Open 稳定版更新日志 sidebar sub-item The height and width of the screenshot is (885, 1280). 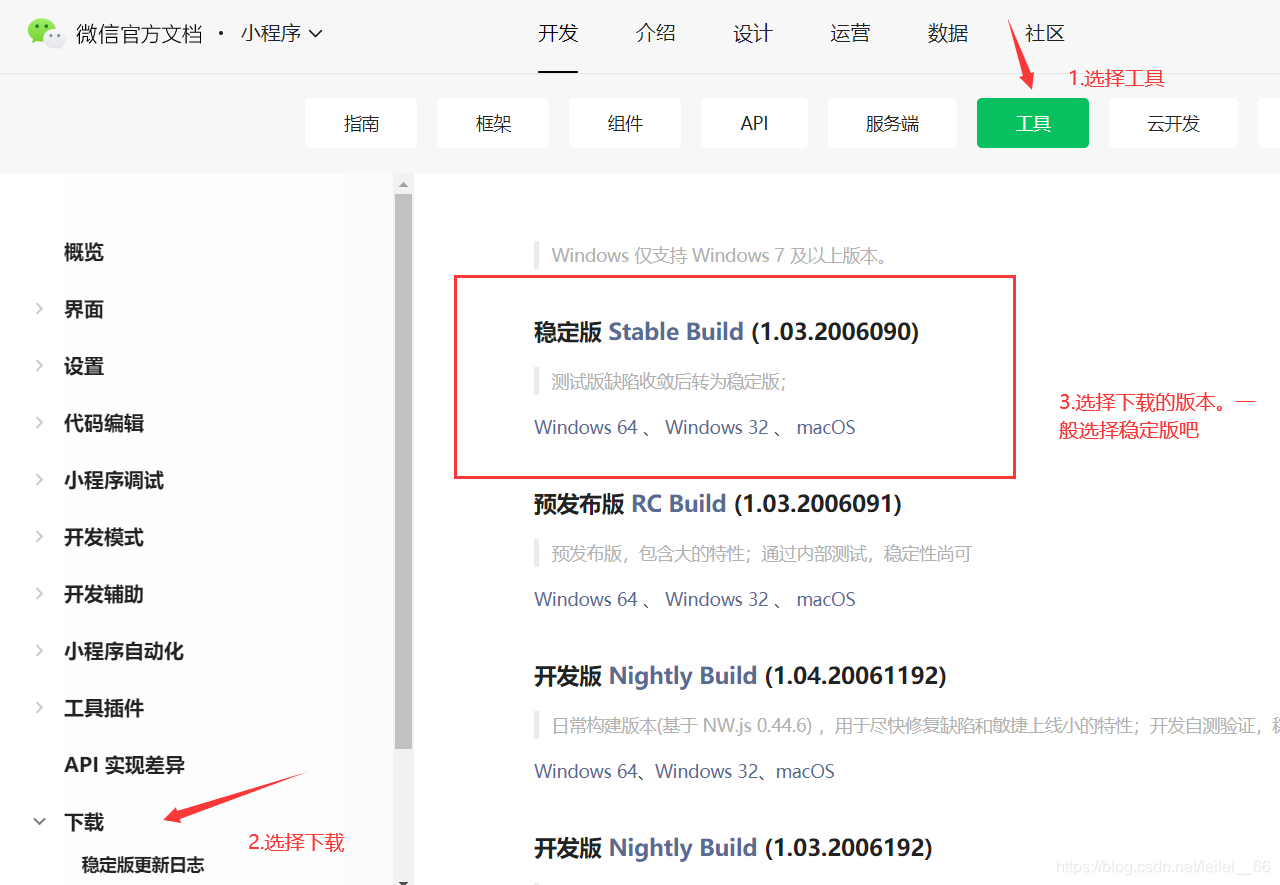click(x=143, y=865)
